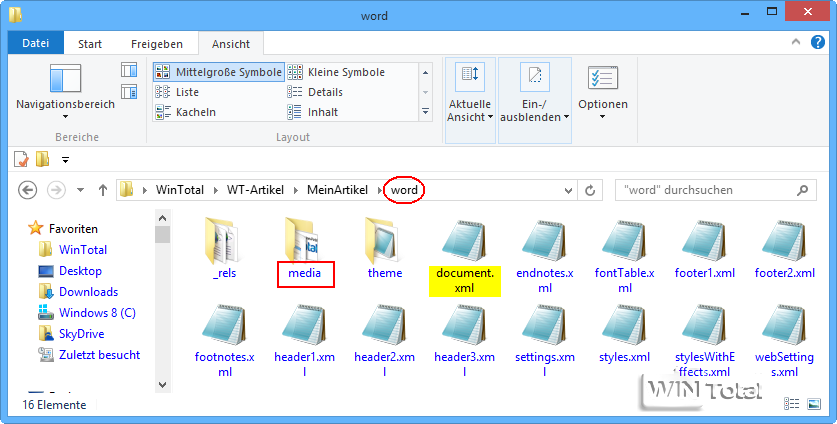Go forward with the forward arrow
Image resolution: width=837 pixels, height=424 pixels.
pos(57,190)
